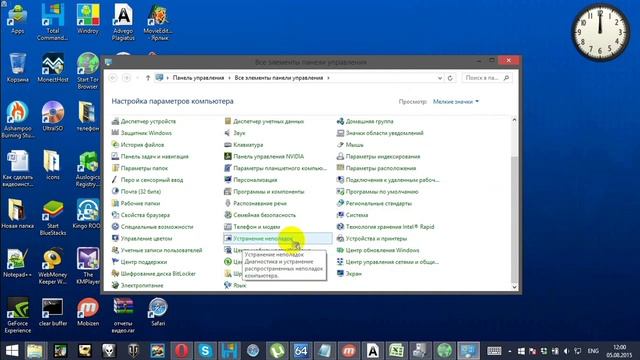This screenshot has width=640, height=360.
Task: Open uTorrent from taskbar
Action: coord(277,351)
